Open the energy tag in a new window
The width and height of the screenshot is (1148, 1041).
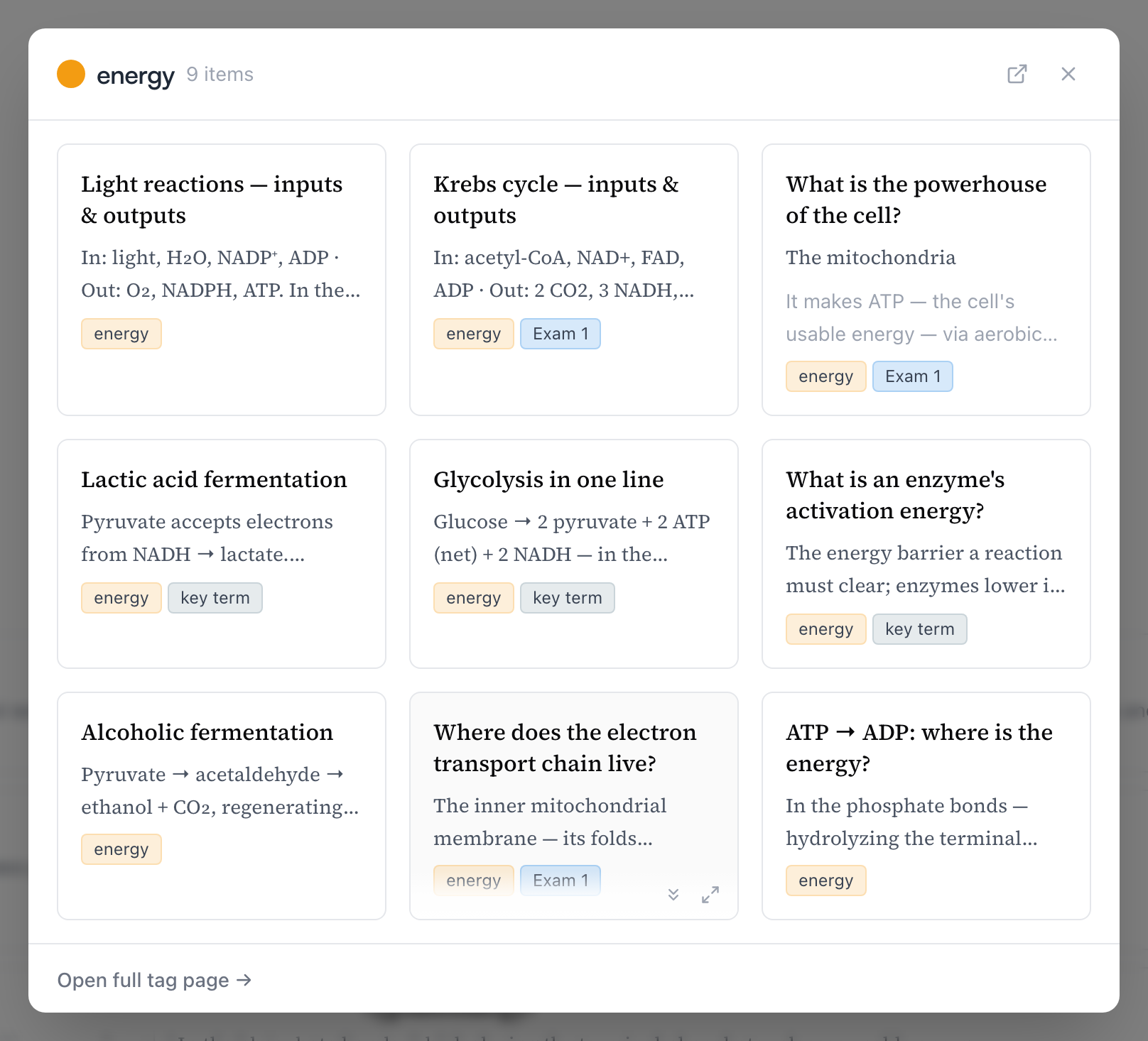[x=1017, y=74]
